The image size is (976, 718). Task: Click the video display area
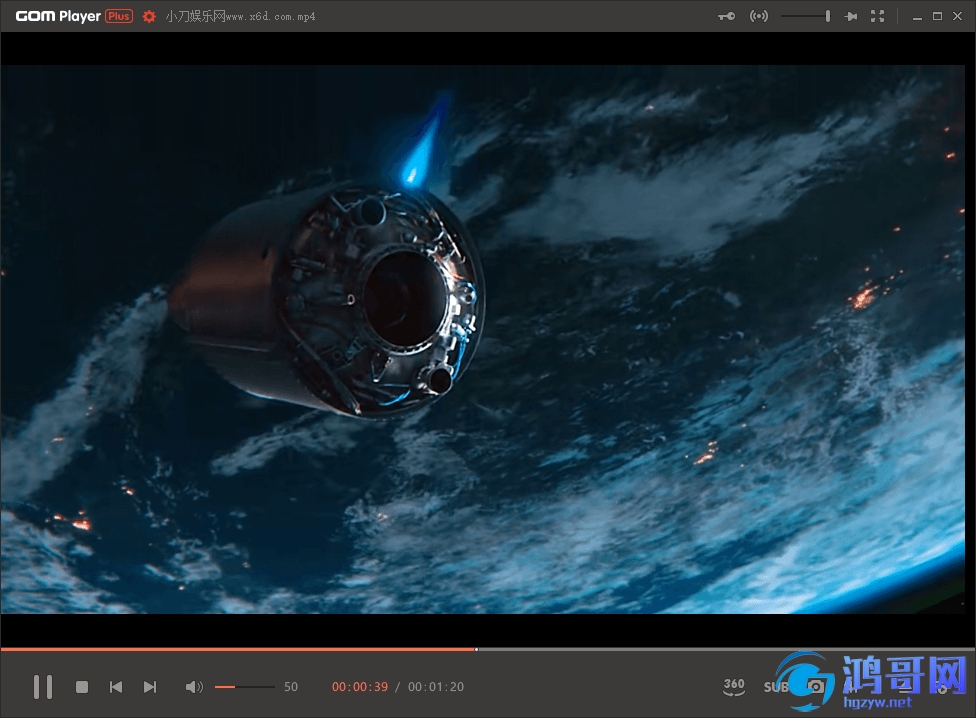coord(488,340)
